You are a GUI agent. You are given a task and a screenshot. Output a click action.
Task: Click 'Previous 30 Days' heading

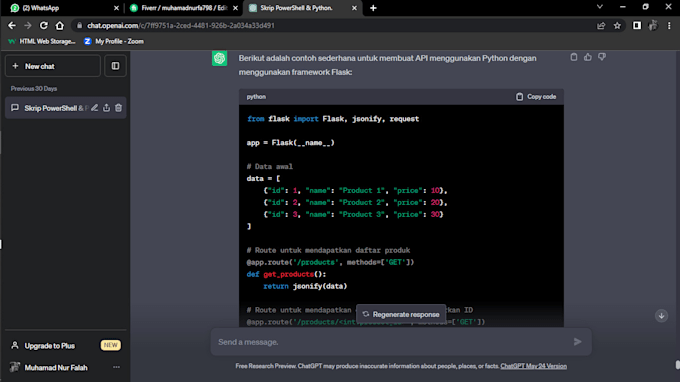34,88
